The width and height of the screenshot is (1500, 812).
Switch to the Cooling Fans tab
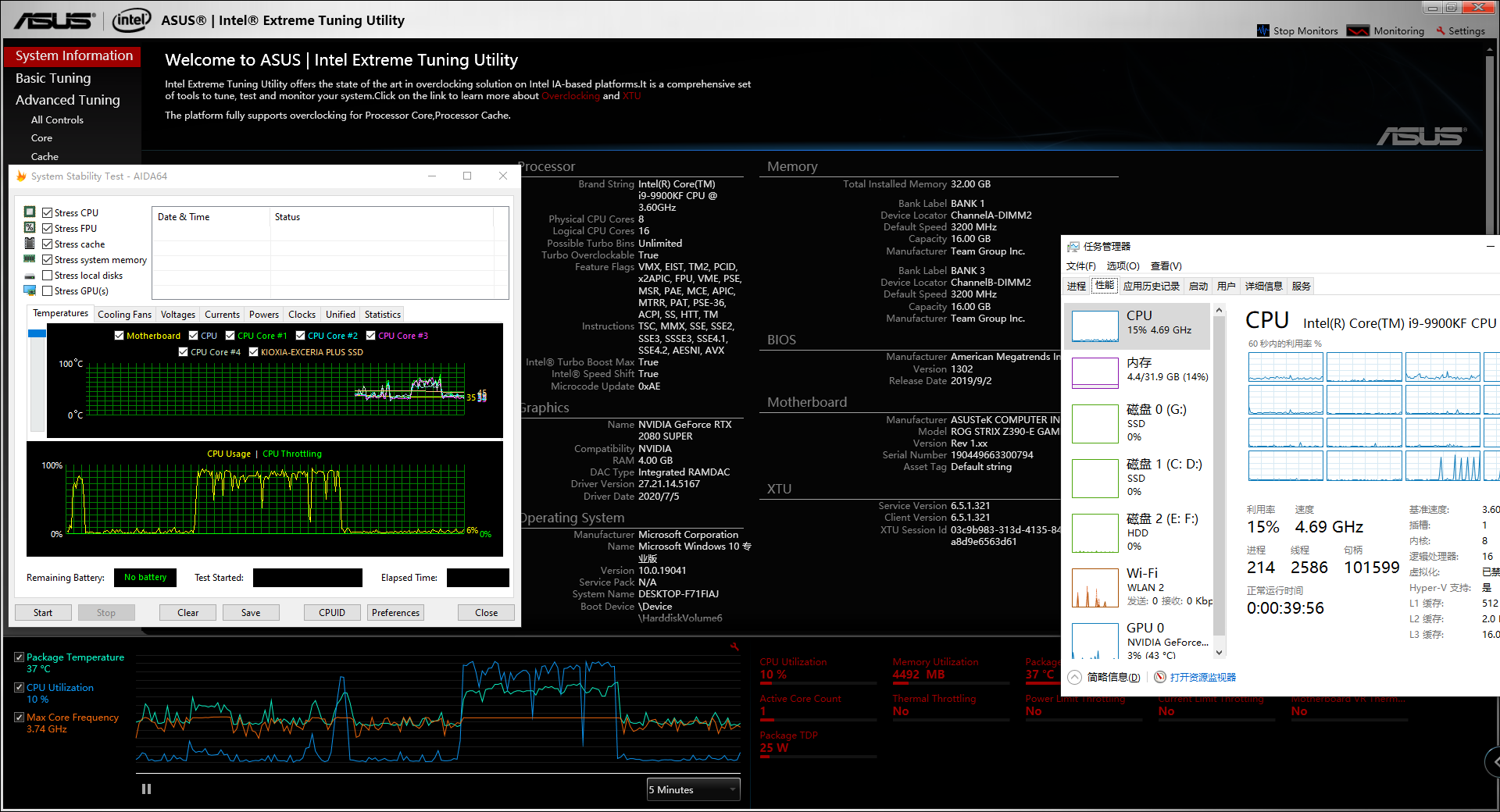click(124, 314)
